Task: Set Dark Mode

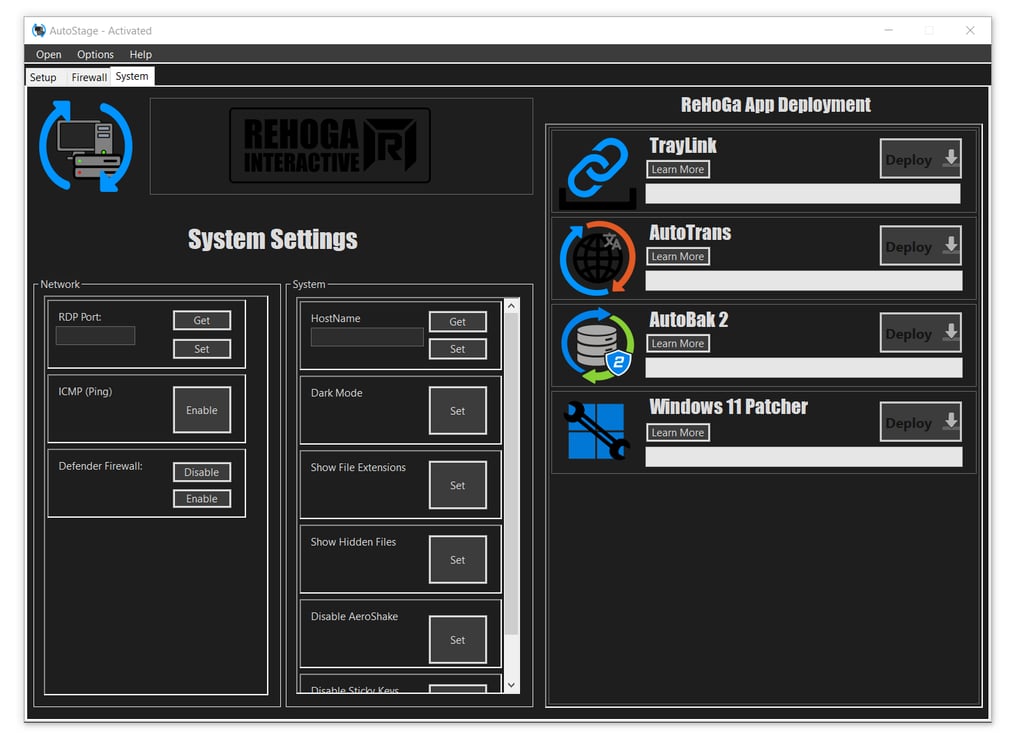Action: (x=458, y=411)
